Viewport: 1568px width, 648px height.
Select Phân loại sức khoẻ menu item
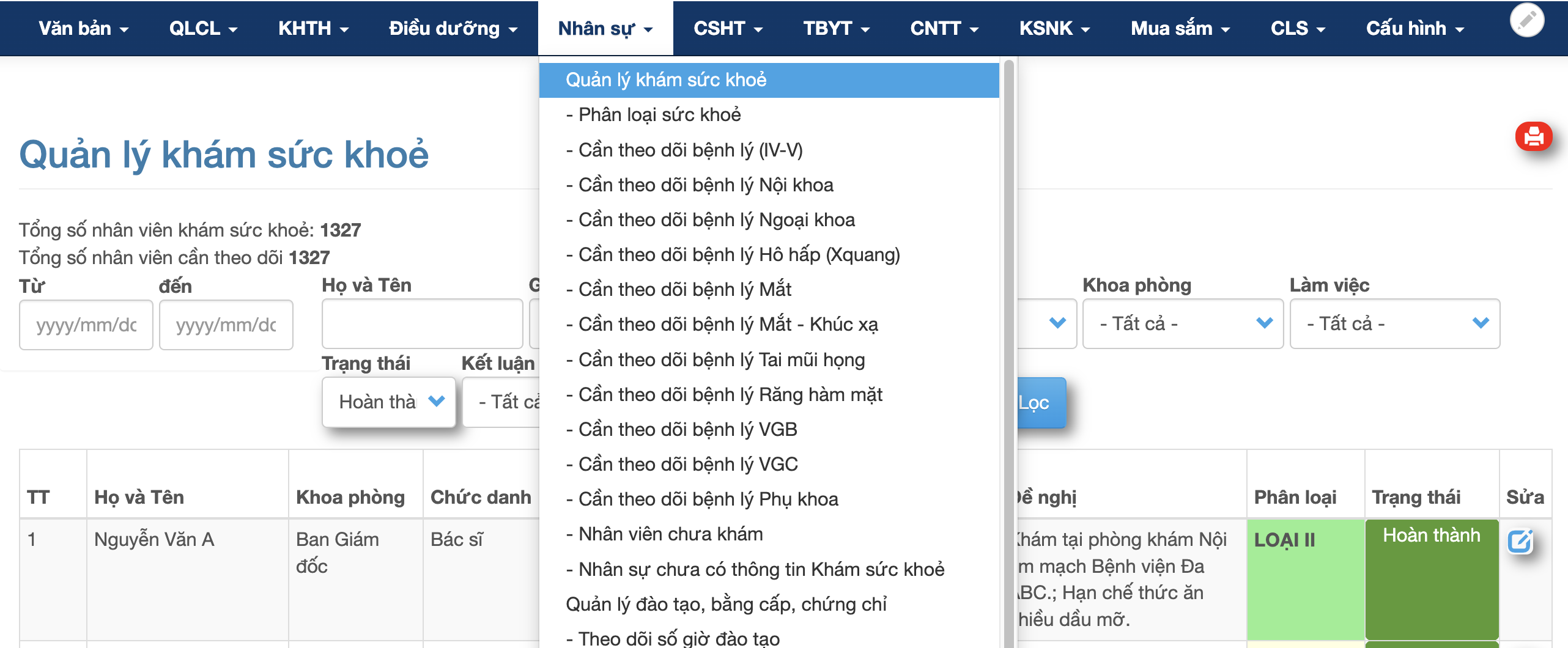(659, 115)
